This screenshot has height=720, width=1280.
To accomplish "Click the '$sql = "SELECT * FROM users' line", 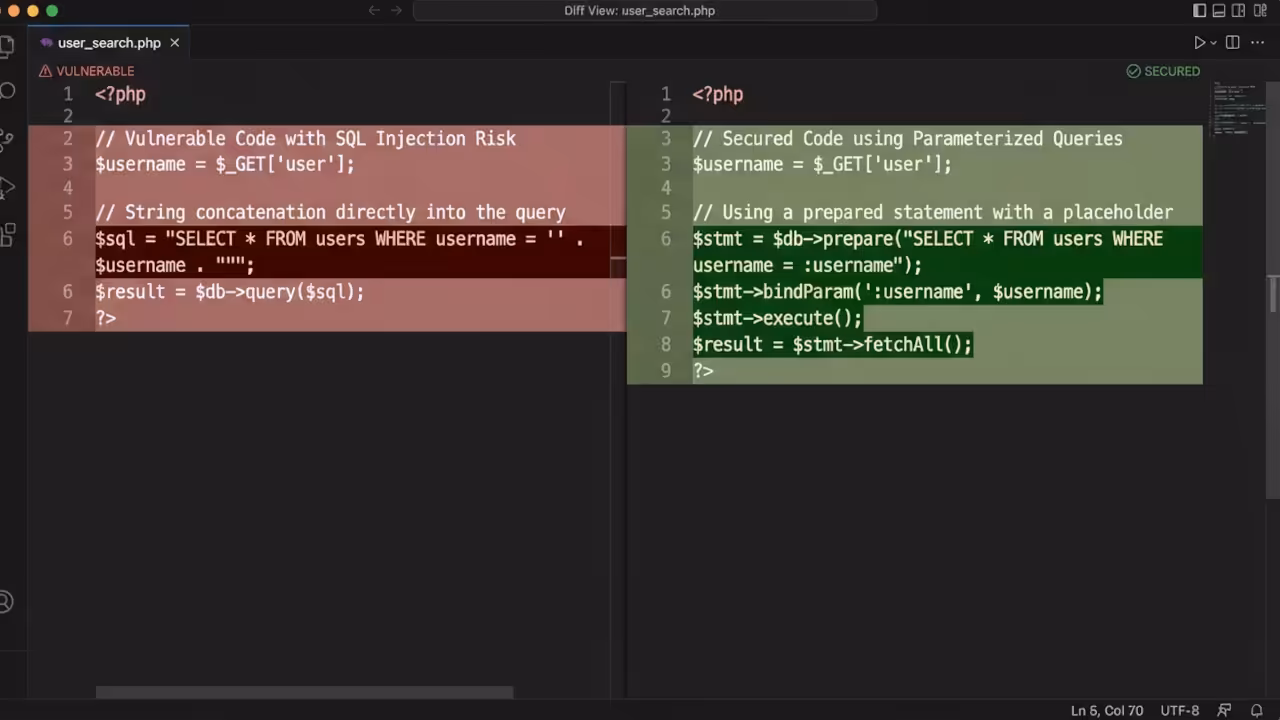I will pos(340,239).
